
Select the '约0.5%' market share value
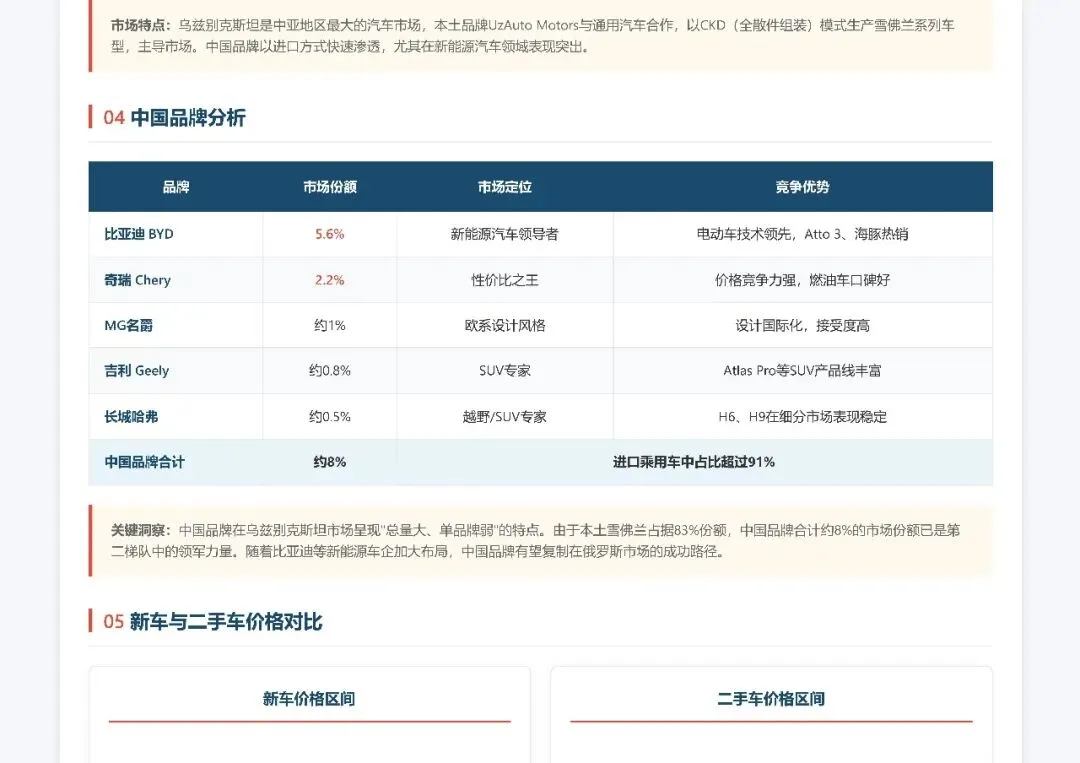point(330,417)
